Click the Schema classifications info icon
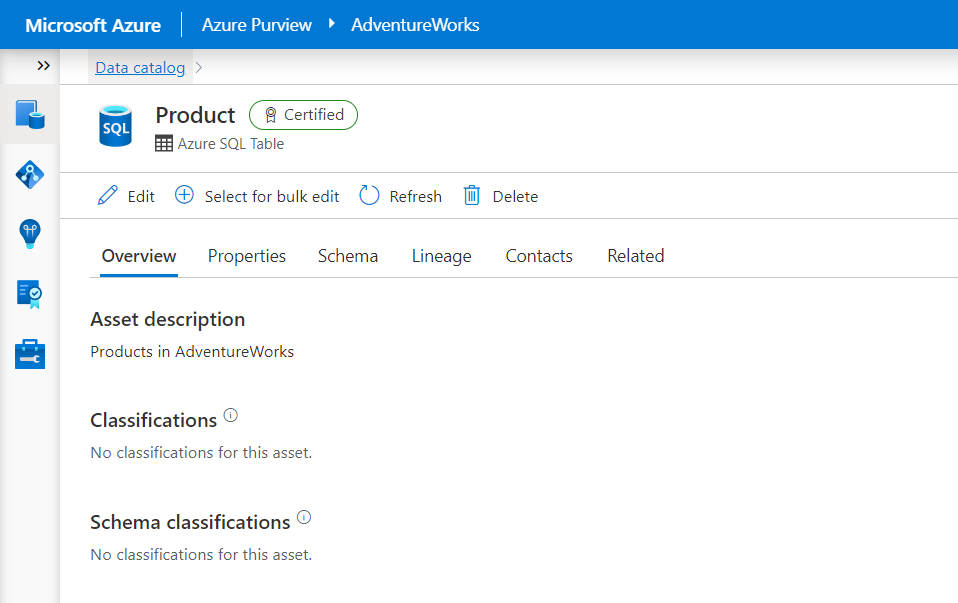The height and width of the screenshot is (603, 958). click(304, 518)
